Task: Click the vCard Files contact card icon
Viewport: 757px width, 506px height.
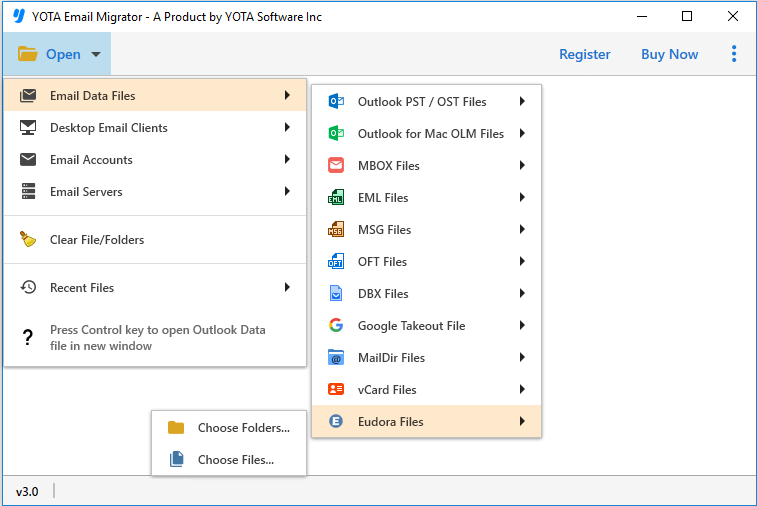Action: point(336,389)
